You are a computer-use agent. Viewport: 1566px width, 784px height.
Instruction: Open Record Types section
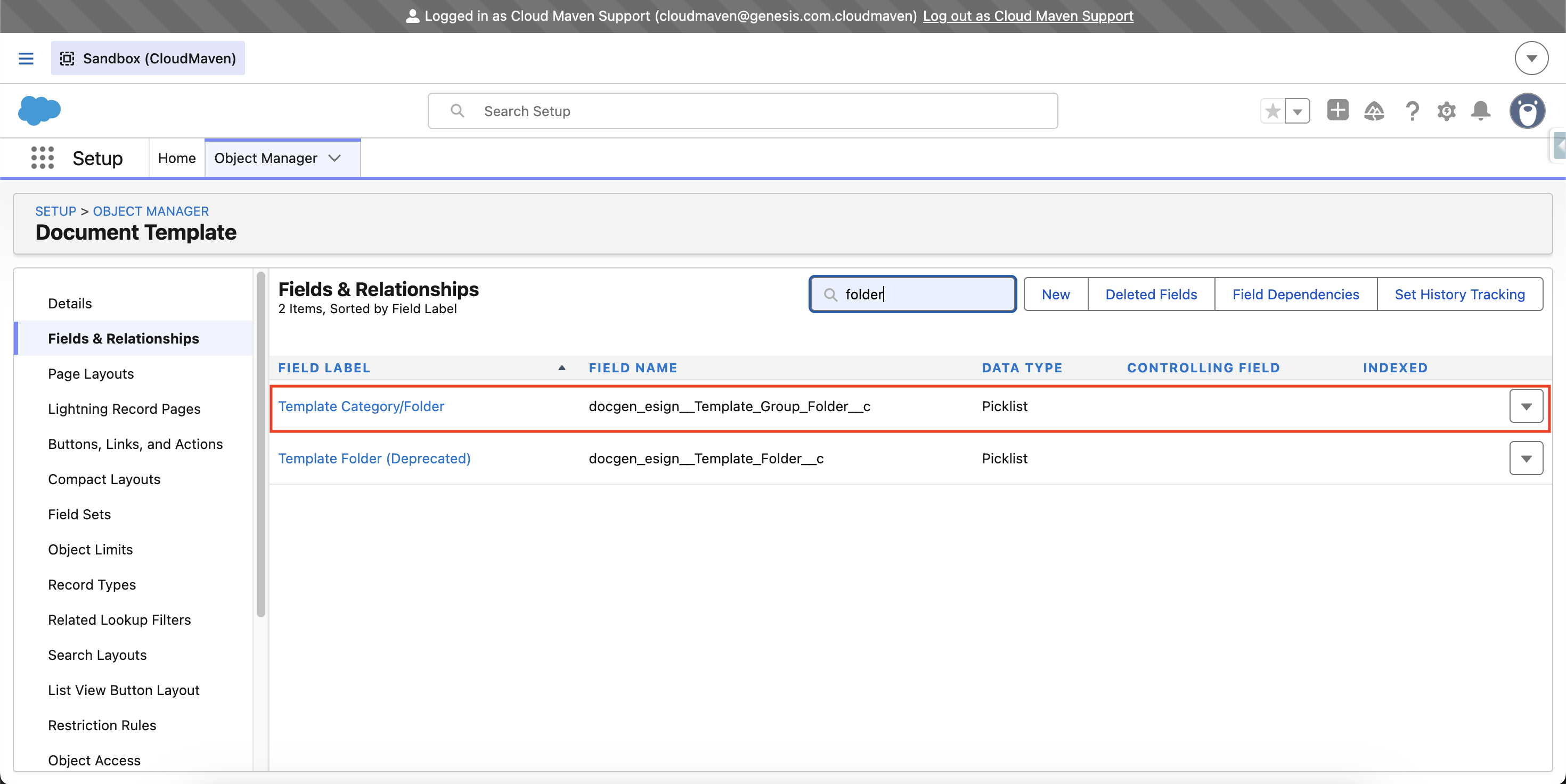tap(92, 585)
